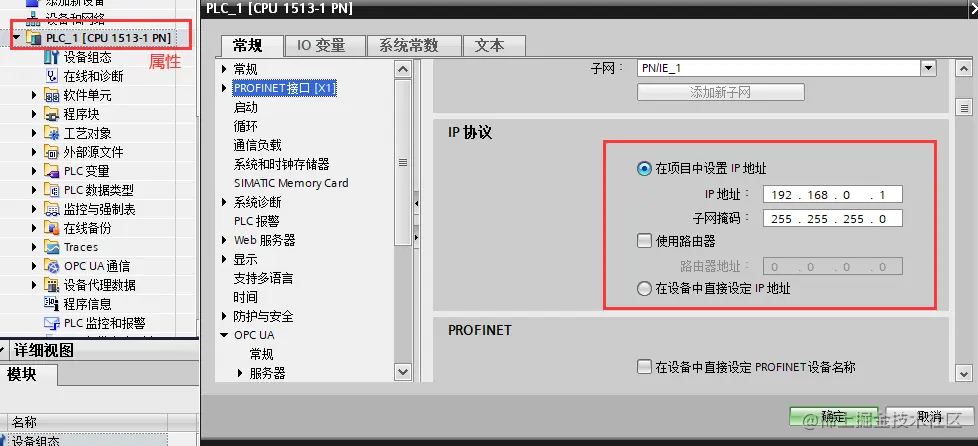
Task: Click scroll-up arrow of properties pane scrollbar
Action: [964, 69]
